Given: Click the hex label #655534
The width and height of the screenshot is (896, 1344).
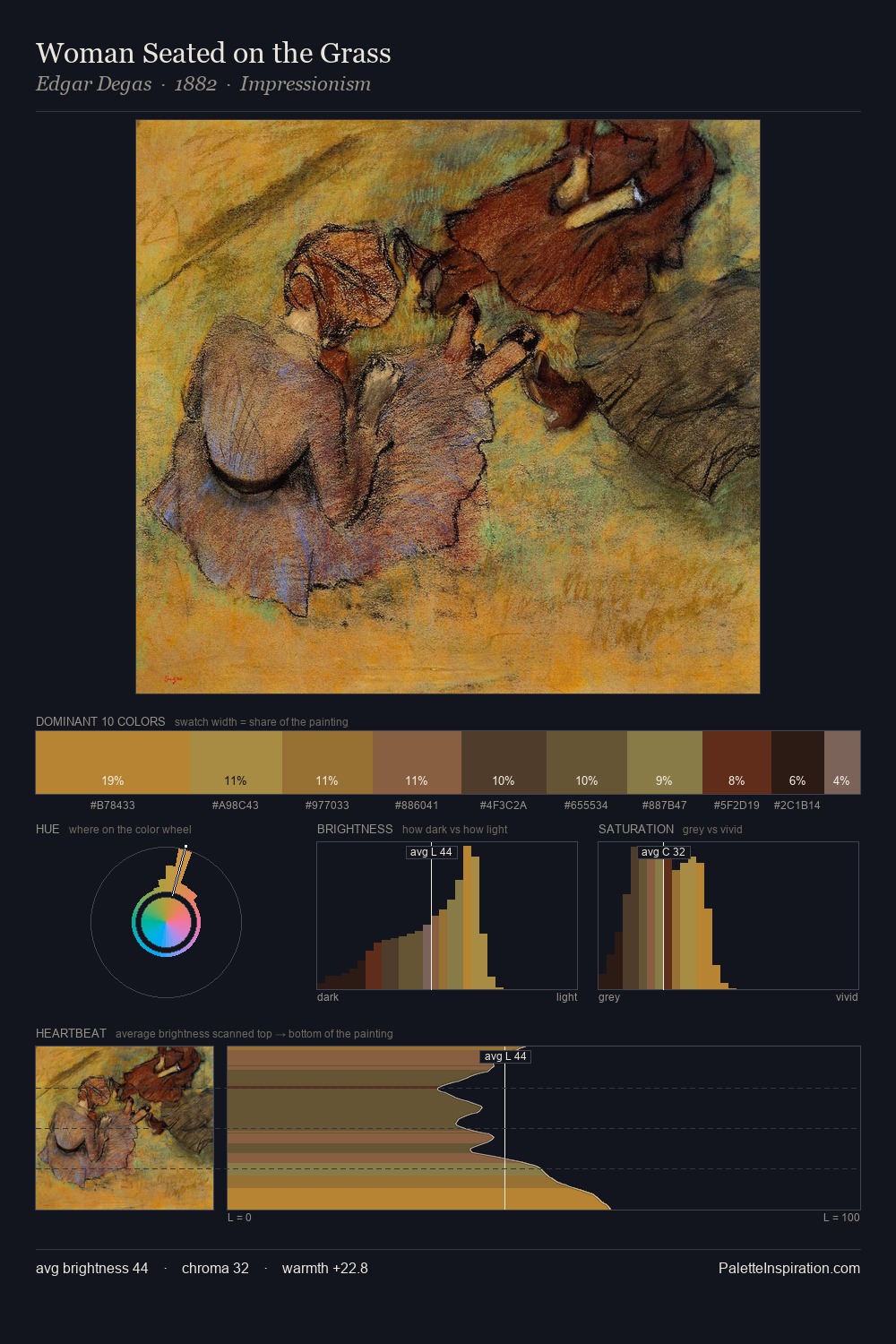Looking at the screenshot, I should pos(586,806).
